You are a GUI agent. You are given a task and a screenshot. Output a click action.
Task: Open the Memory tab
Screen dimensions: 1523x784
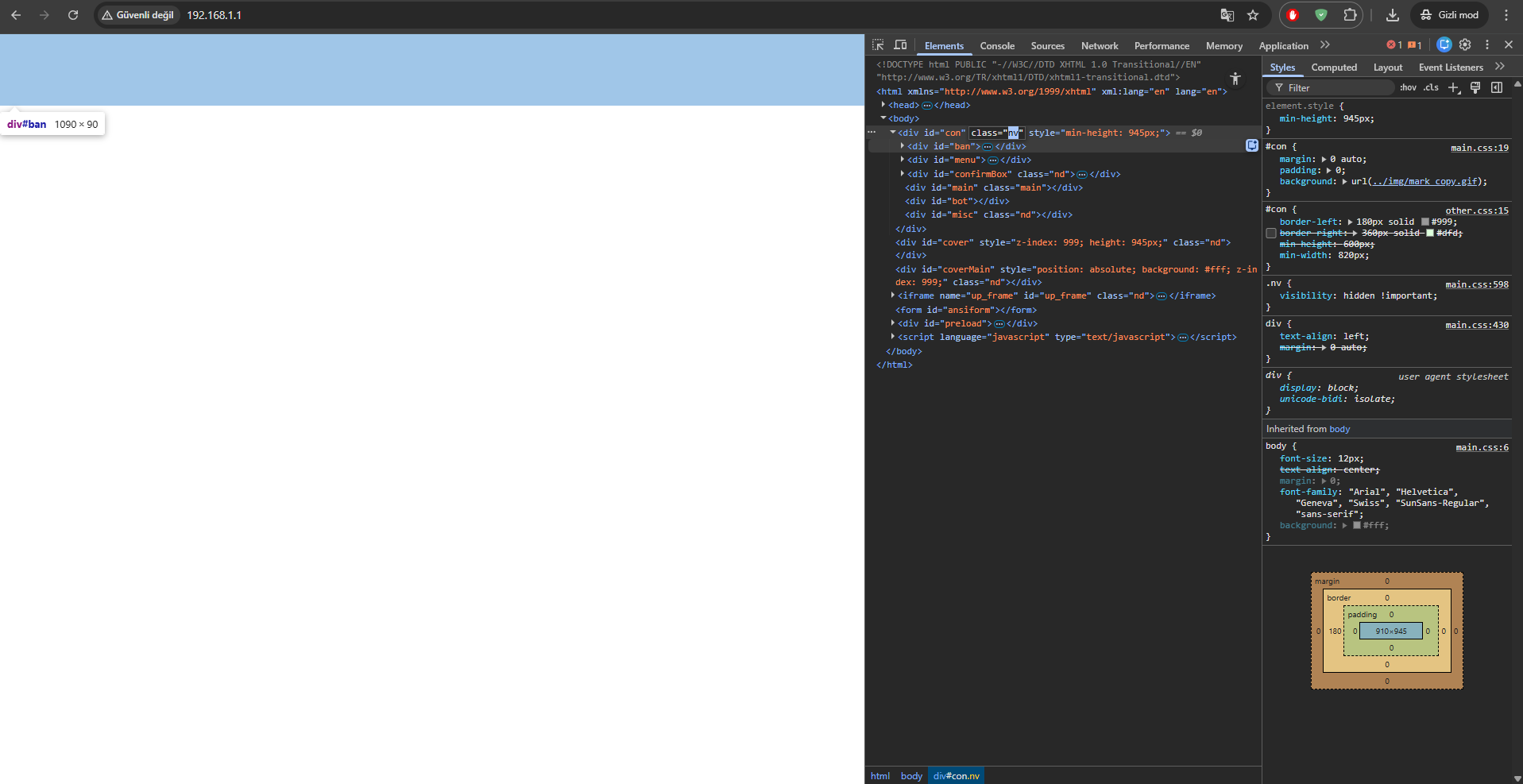pyautogui.click(x=1224, y=46)
